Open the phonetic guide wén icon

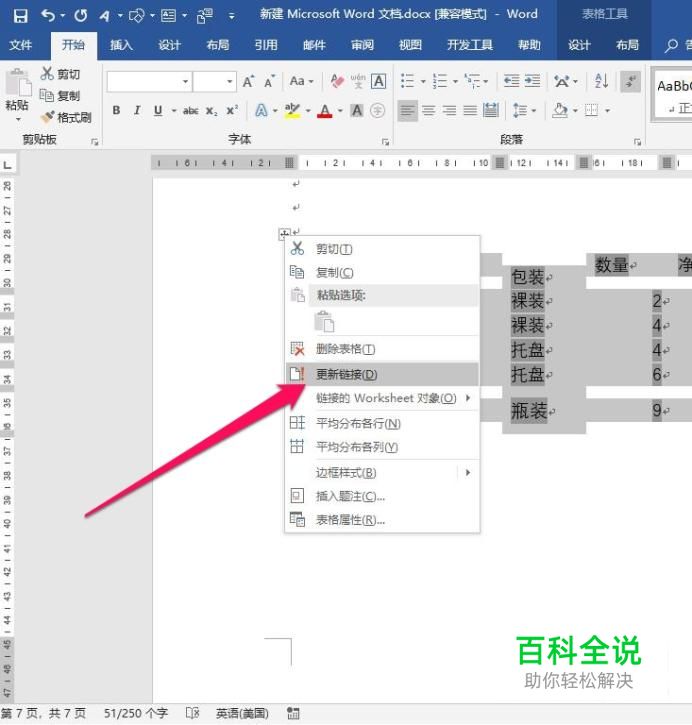358,82
